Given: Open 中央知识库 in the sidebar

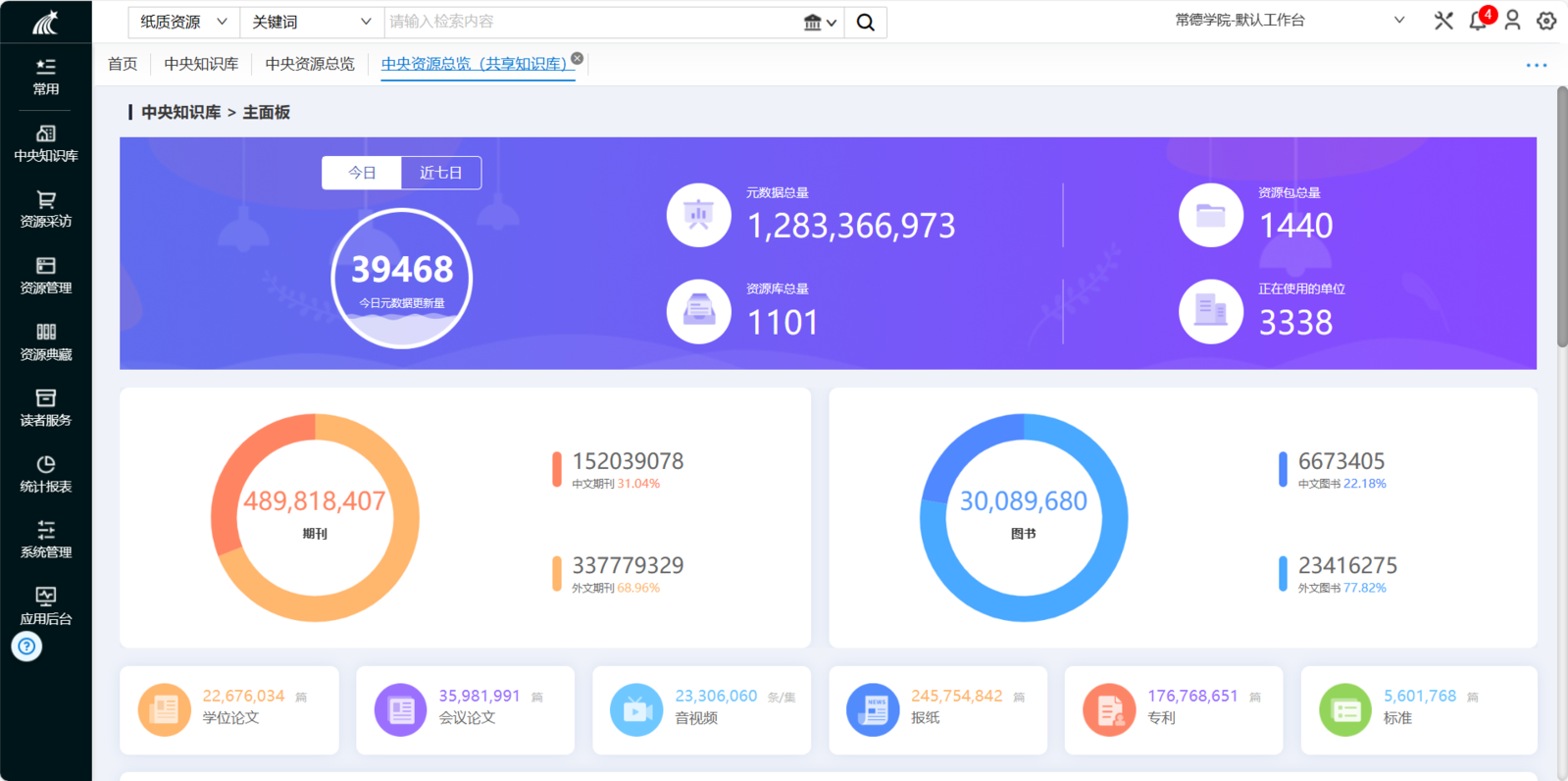Looking at the screenshot, I should (45, 143).
